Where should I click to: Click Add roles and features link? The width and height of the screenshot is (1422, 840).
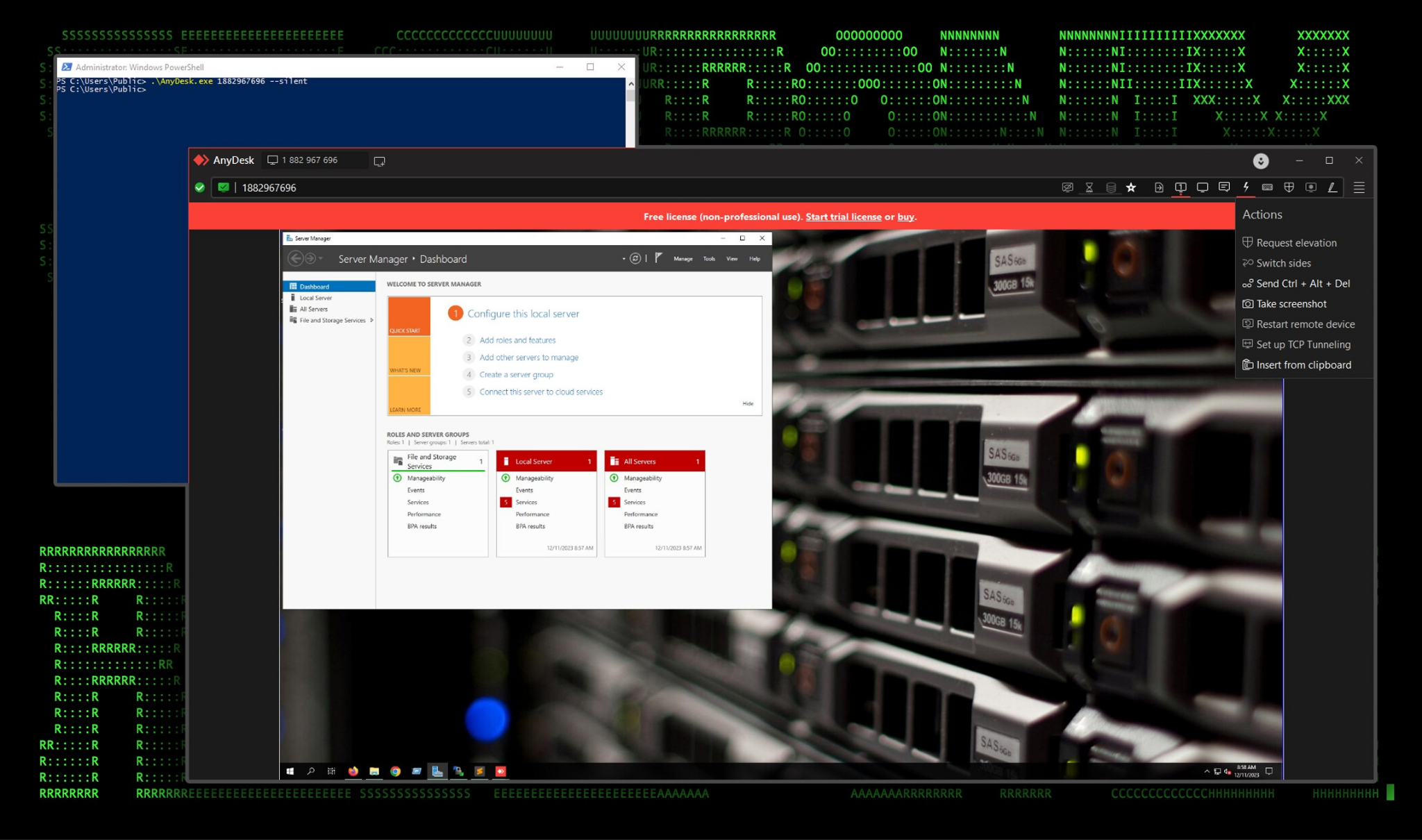(517, 340)
